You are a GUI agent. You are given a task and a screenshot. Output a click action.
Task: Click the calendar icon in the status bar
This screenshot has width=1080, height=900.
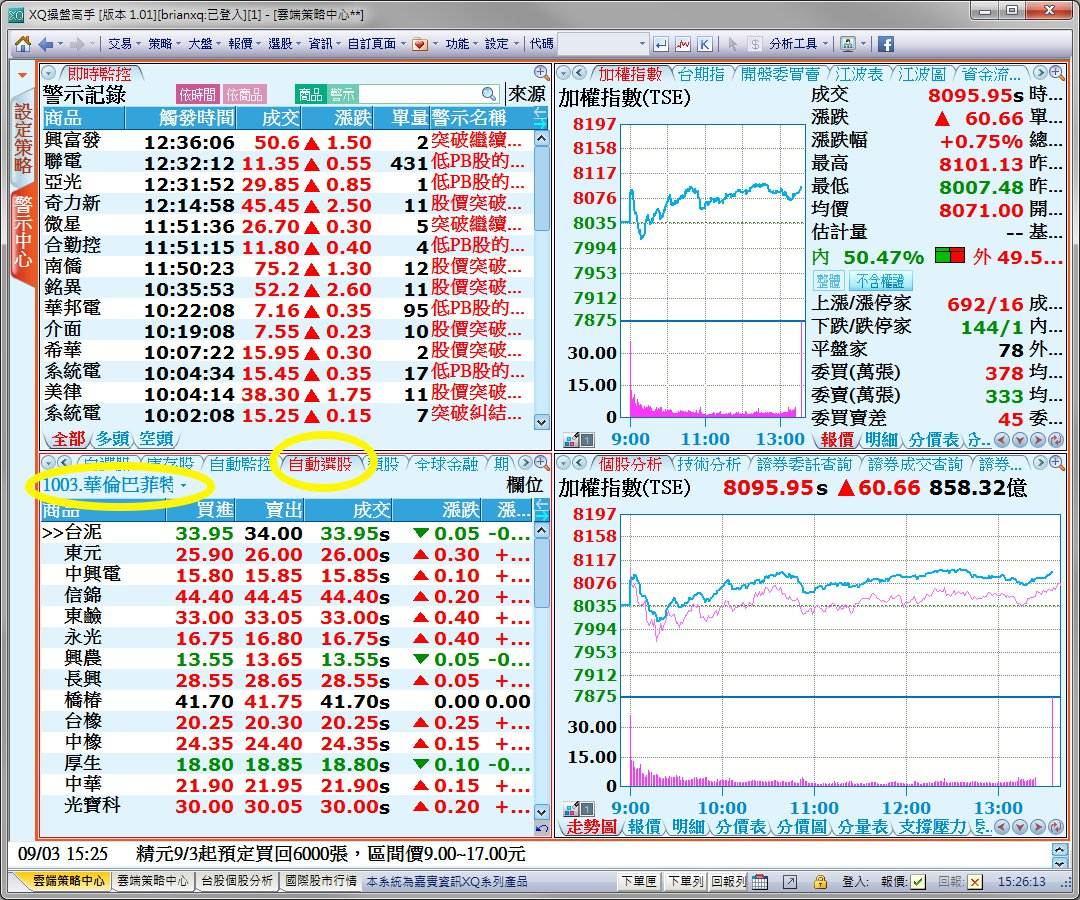click(760, 881)
